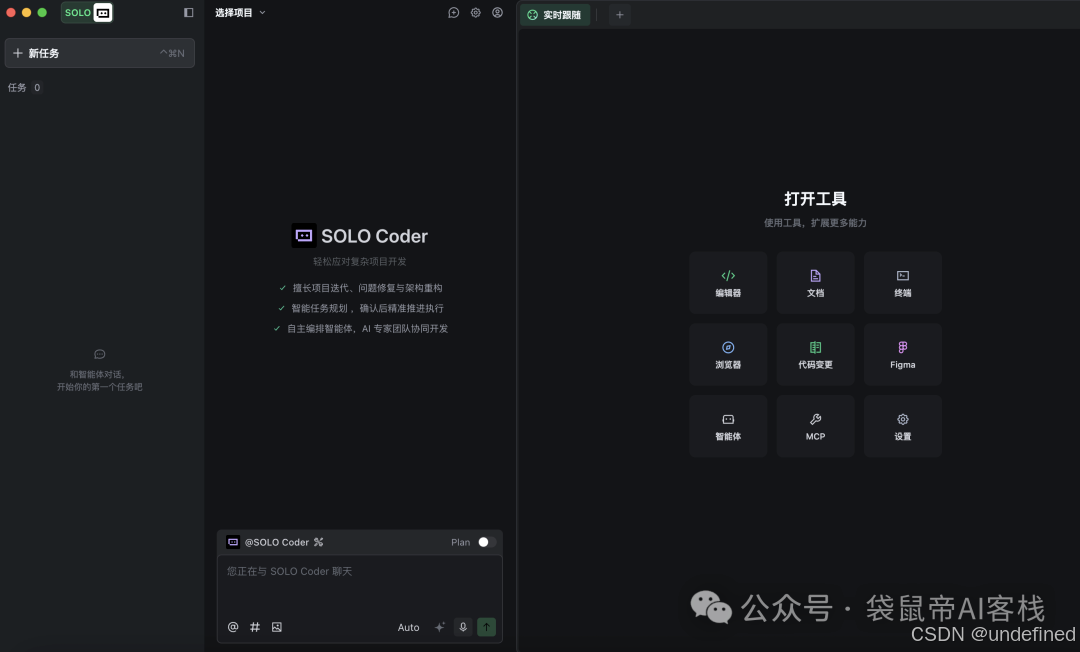View the 代码变更 (code changes) tool

815,354
